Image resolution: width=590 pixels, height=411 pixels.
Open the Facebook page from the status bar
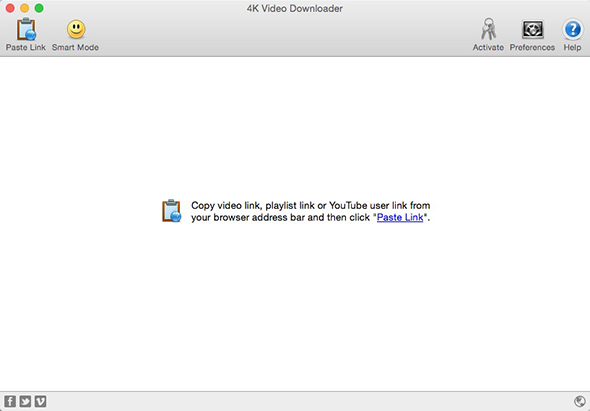[10, 401]
